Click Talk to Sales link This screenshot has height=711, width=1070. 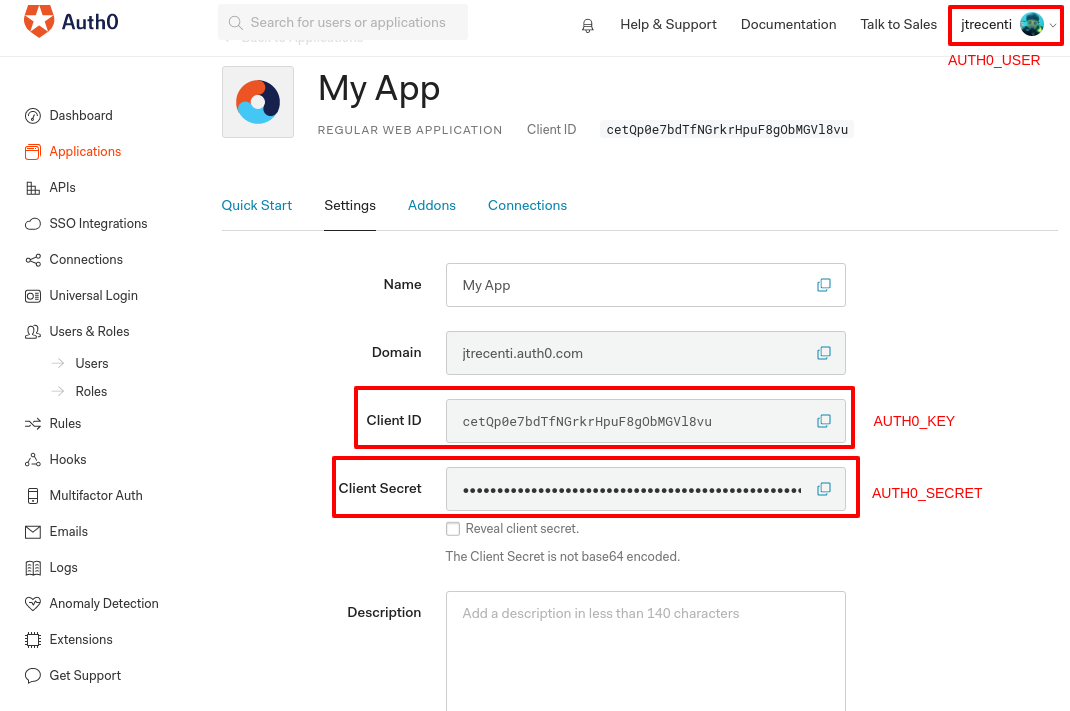[898, 25]
